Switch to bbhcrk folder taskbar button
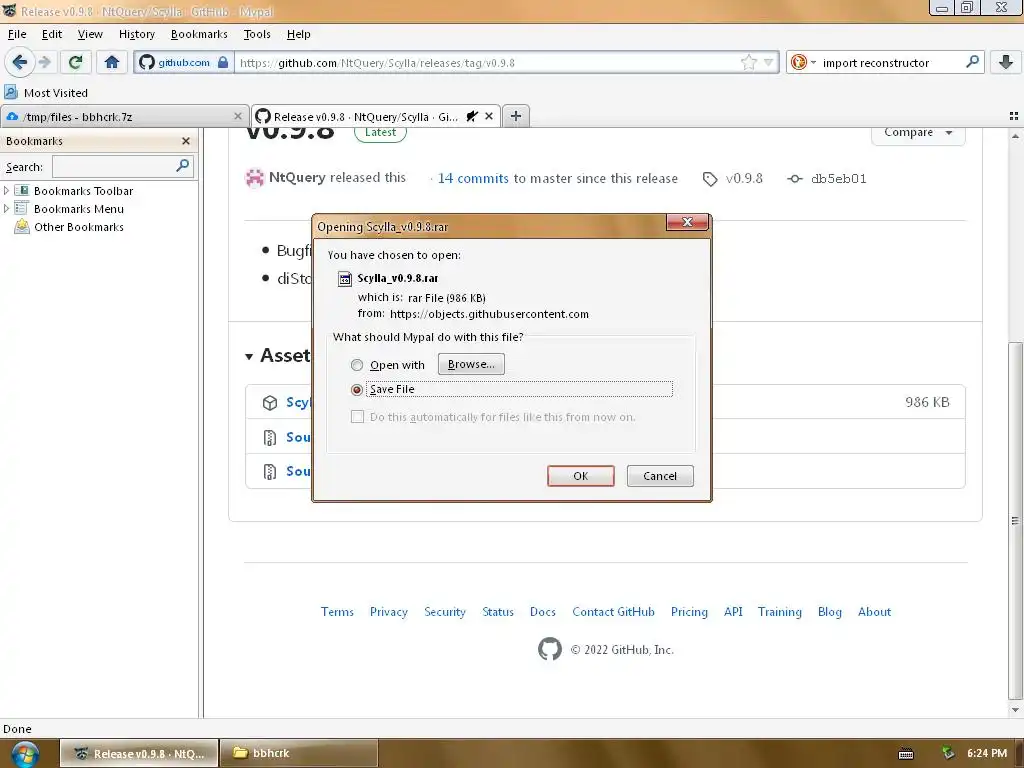Screen dimensions: 1024x768 [299, 753]
